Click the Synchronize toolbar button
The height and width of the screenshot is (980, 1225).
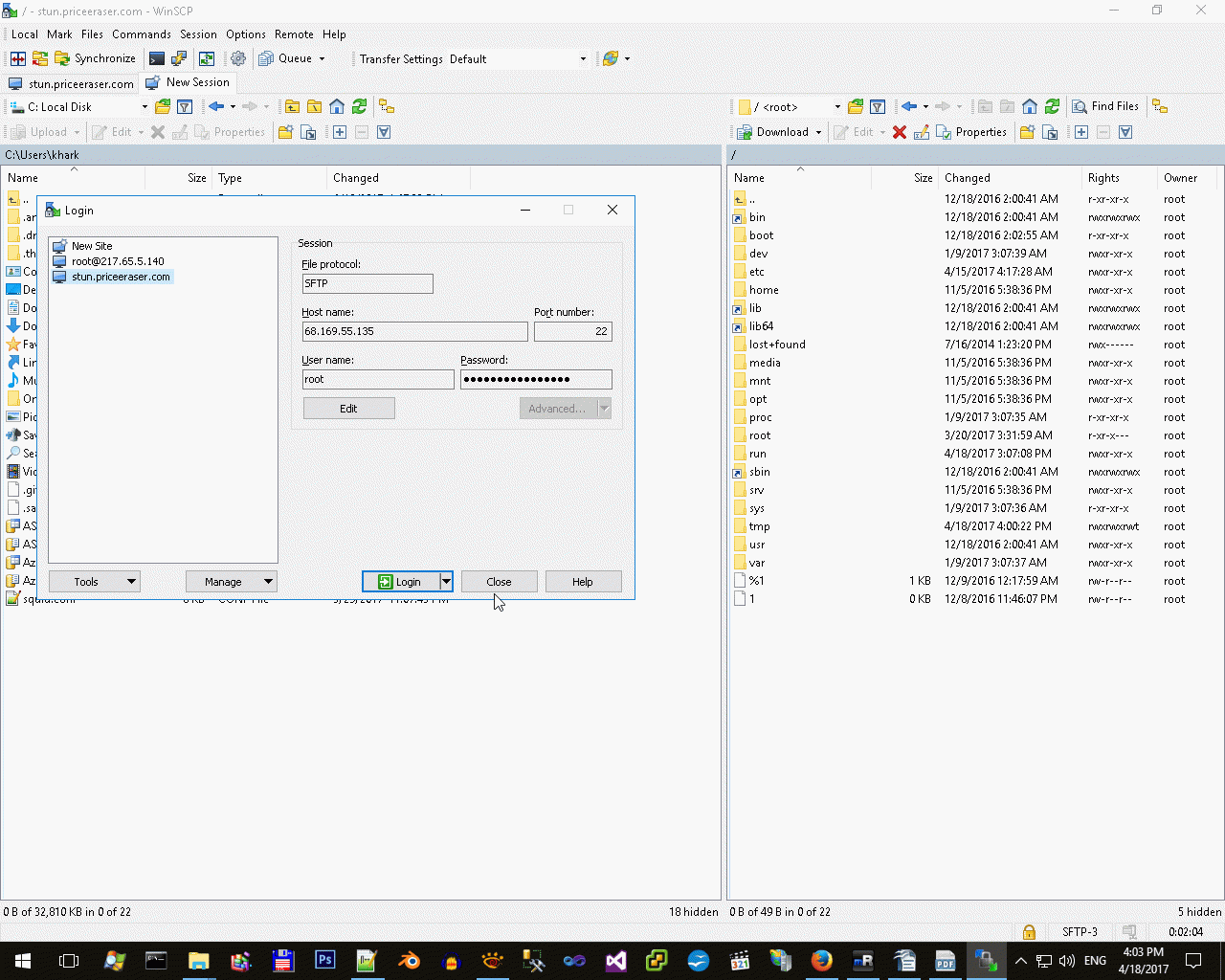pos(95,58)
